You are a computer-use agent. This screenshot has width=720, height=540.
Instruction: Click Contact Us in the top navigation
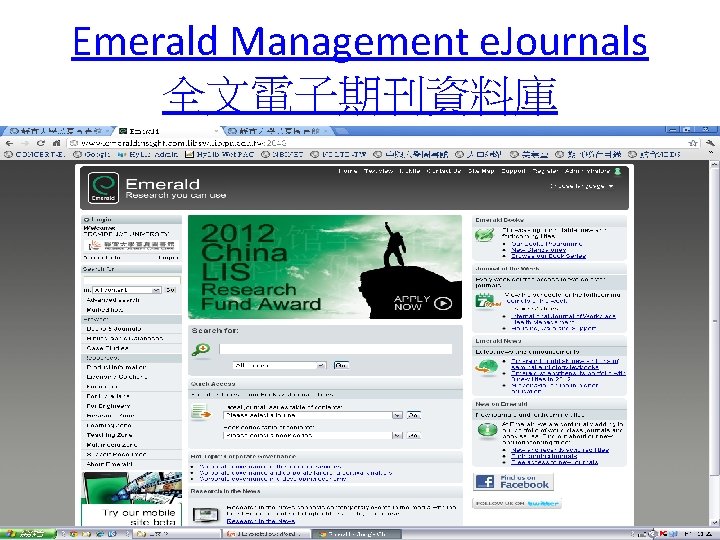pos(444,171)
